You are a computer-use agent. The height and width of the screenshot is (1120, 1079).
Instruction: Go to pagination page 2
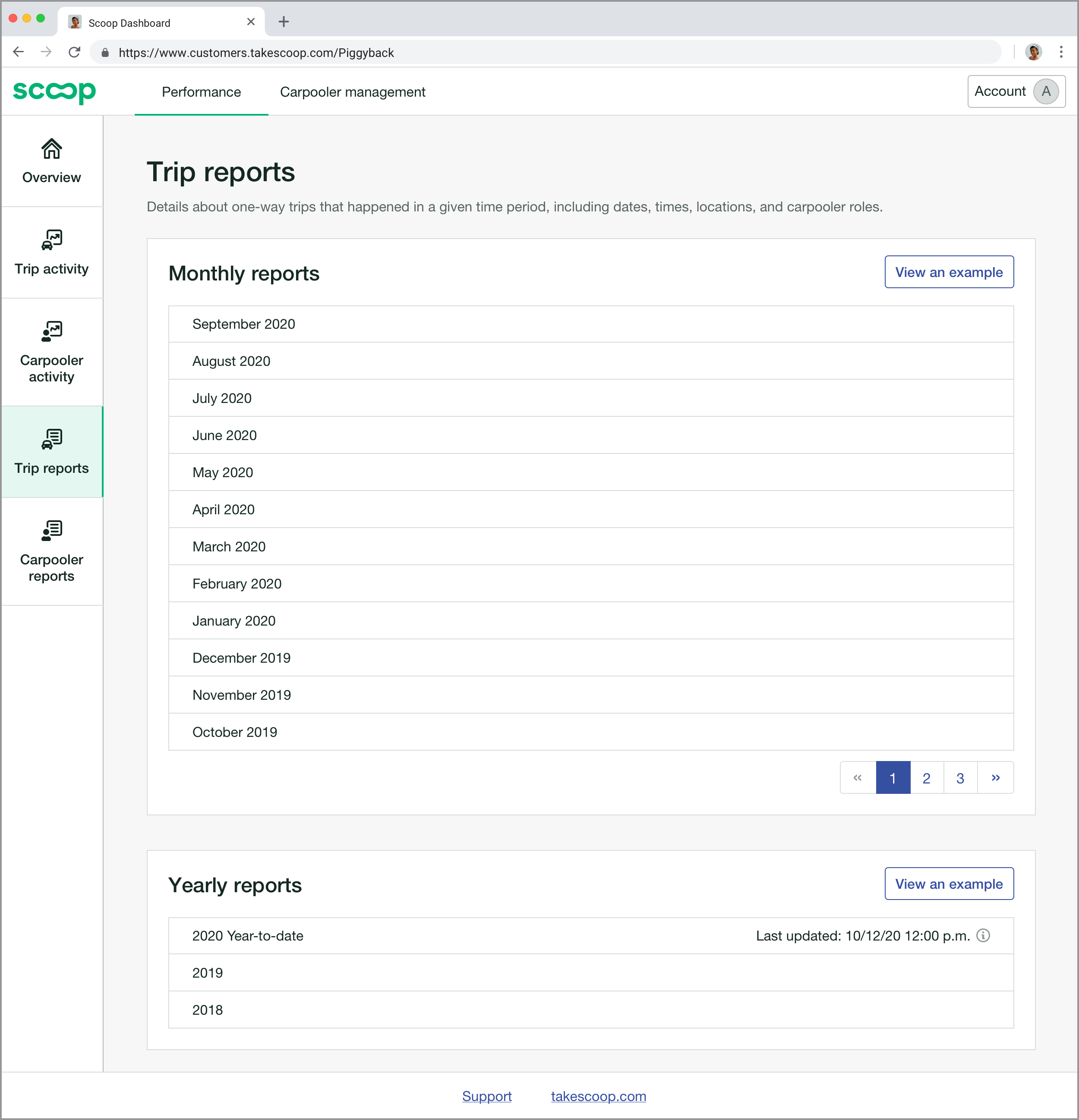click(x=926, y=778)
